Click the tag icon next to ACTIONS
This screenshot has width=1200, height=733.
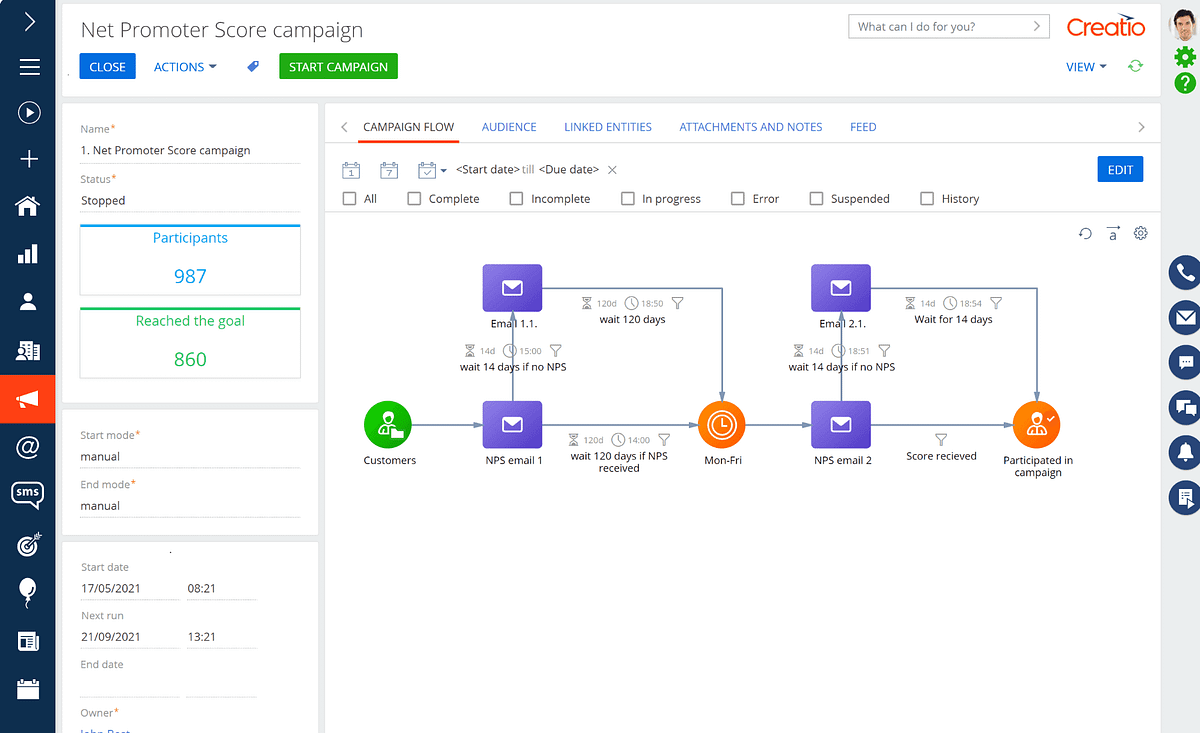coord(252,66)
